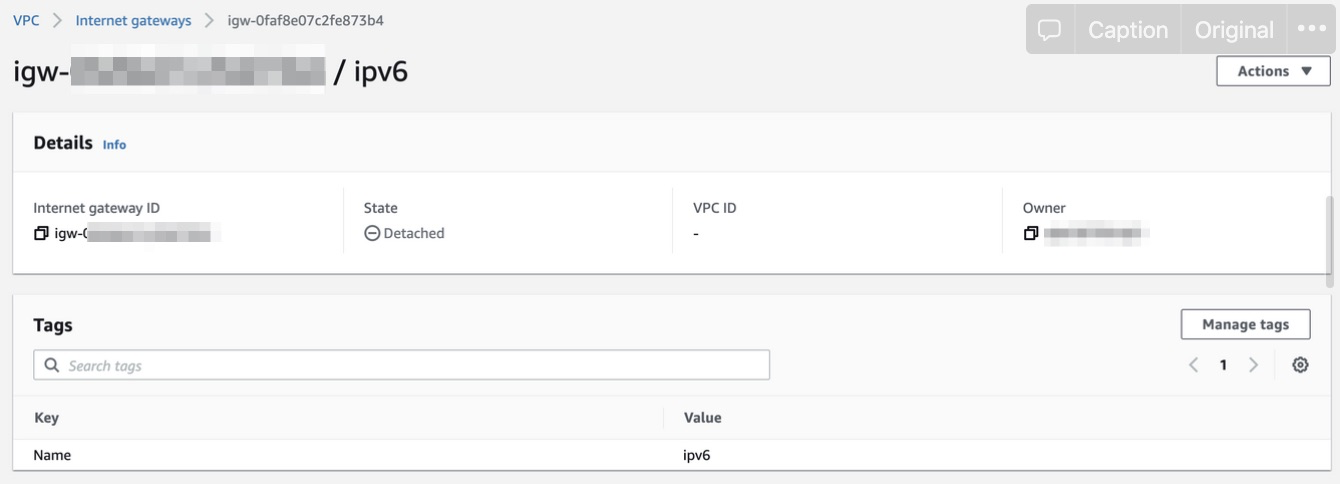Copy the Internet gateway ID
1340x484 pixels.
pyautogui.click(x=41, y=234)
